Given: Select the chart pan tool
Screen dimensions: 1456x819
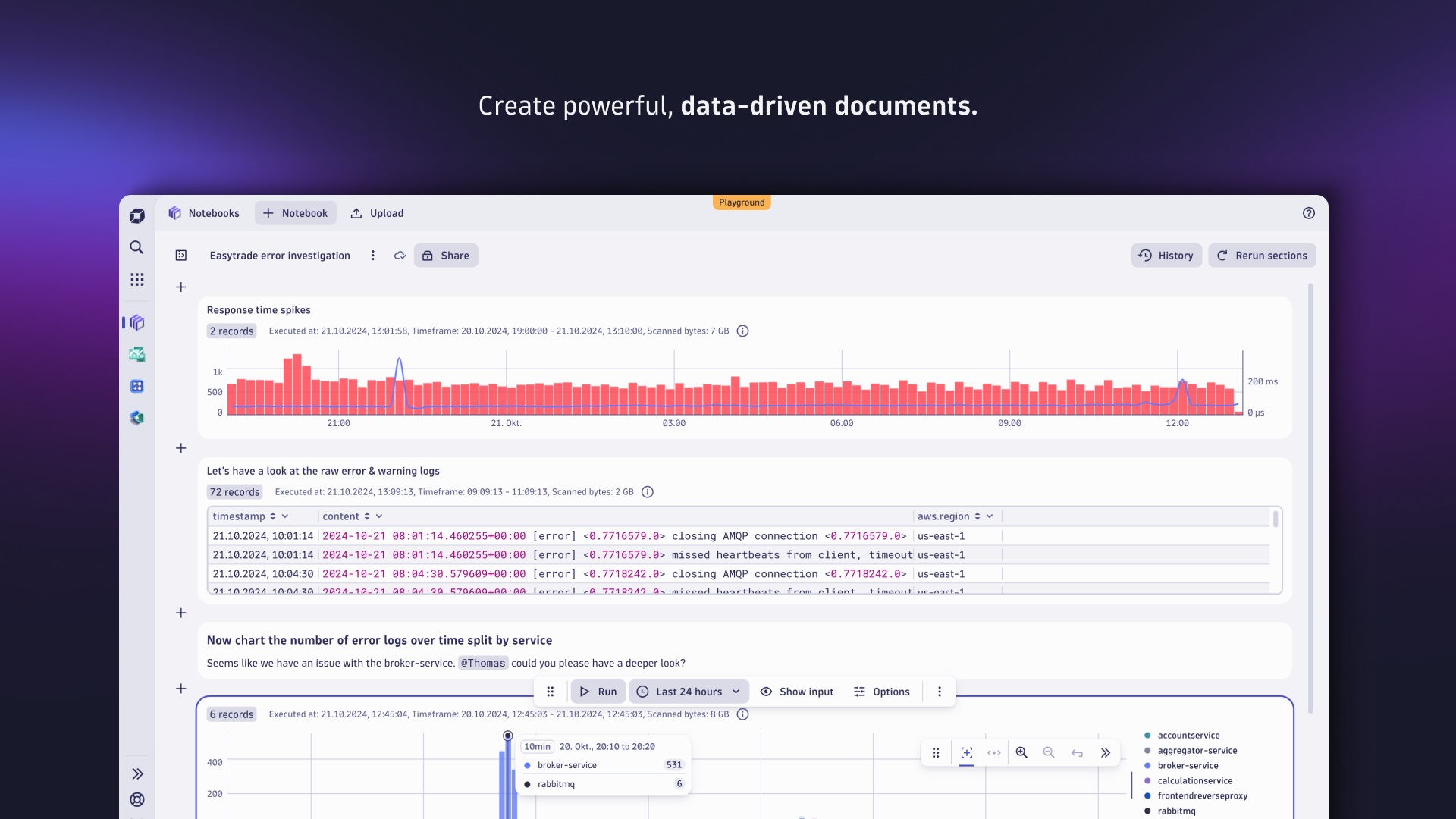Looking at the screenshot, I should coord(994,753).
